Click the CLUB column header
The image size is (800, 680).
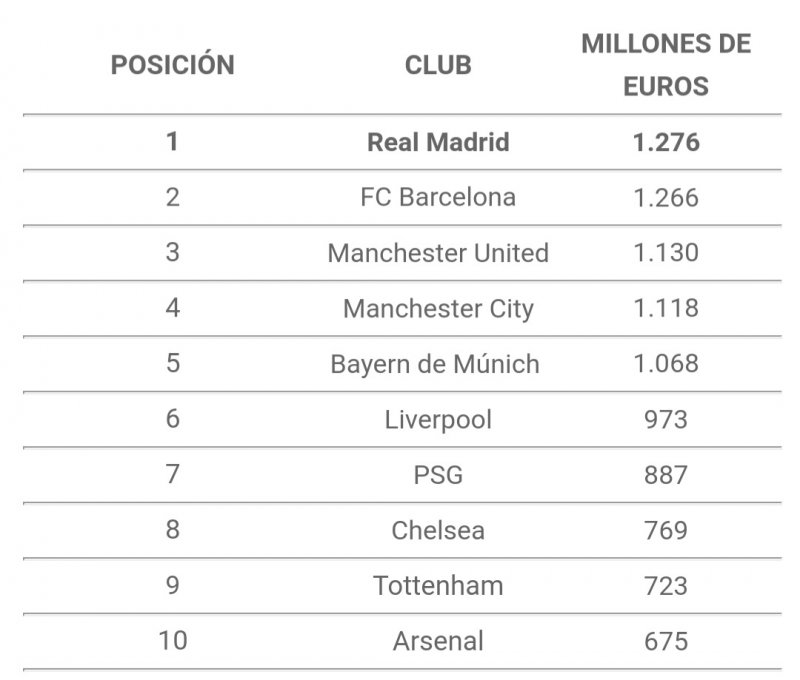pyautogui.click(x=438, y=65)
